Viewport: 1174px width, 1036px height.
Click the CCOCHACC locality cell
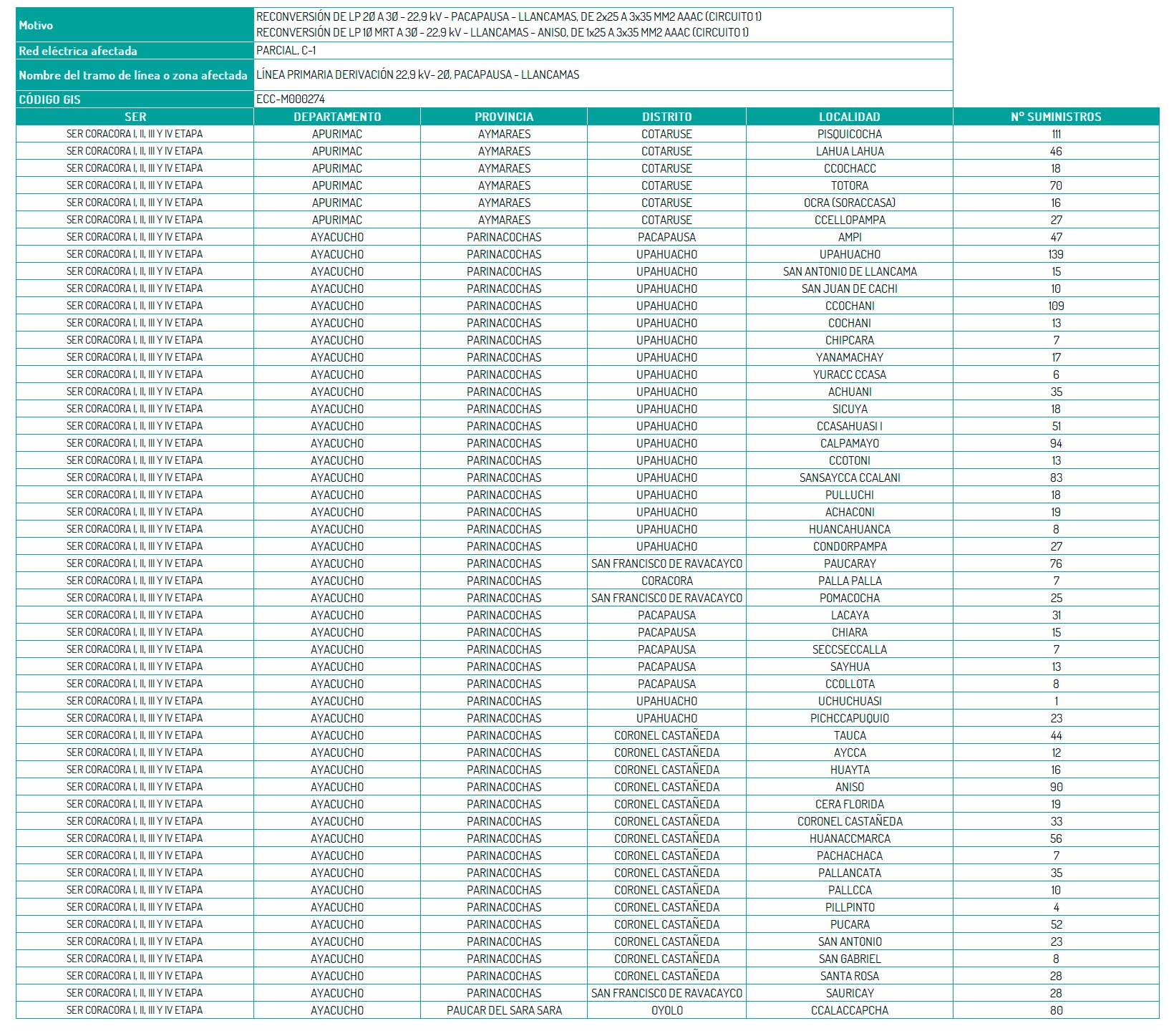point(850,168)
